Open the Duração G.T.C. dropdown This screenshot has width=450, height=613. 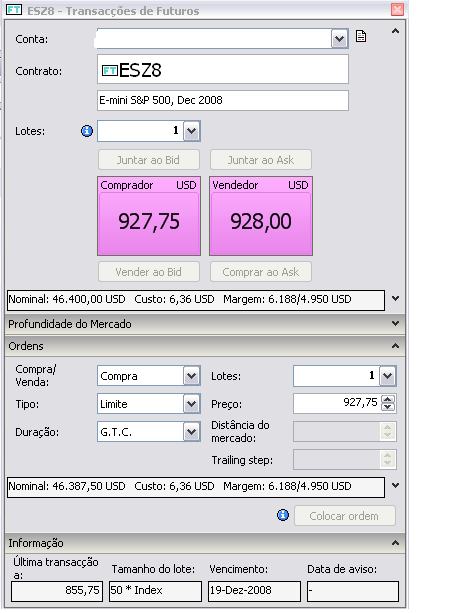tap(192, 432)
